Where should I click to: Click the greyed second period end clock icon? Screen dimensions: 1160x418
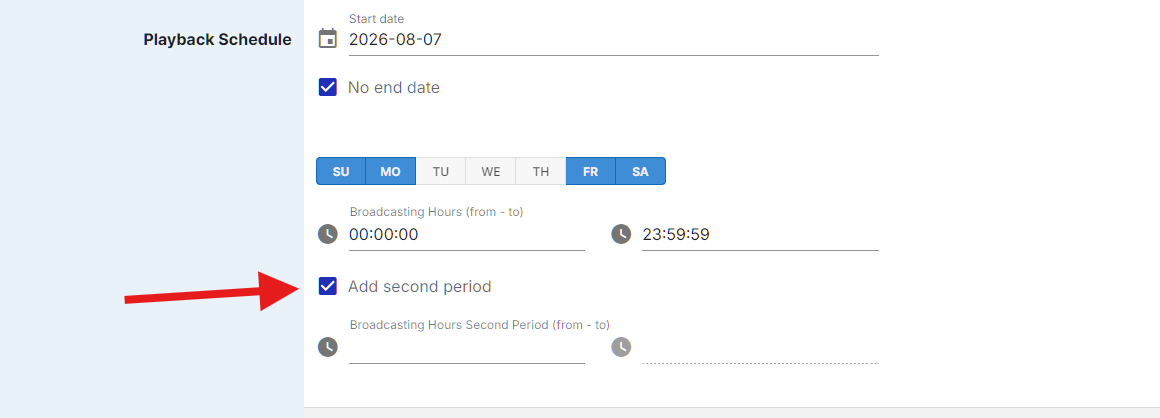coord(621,347)
